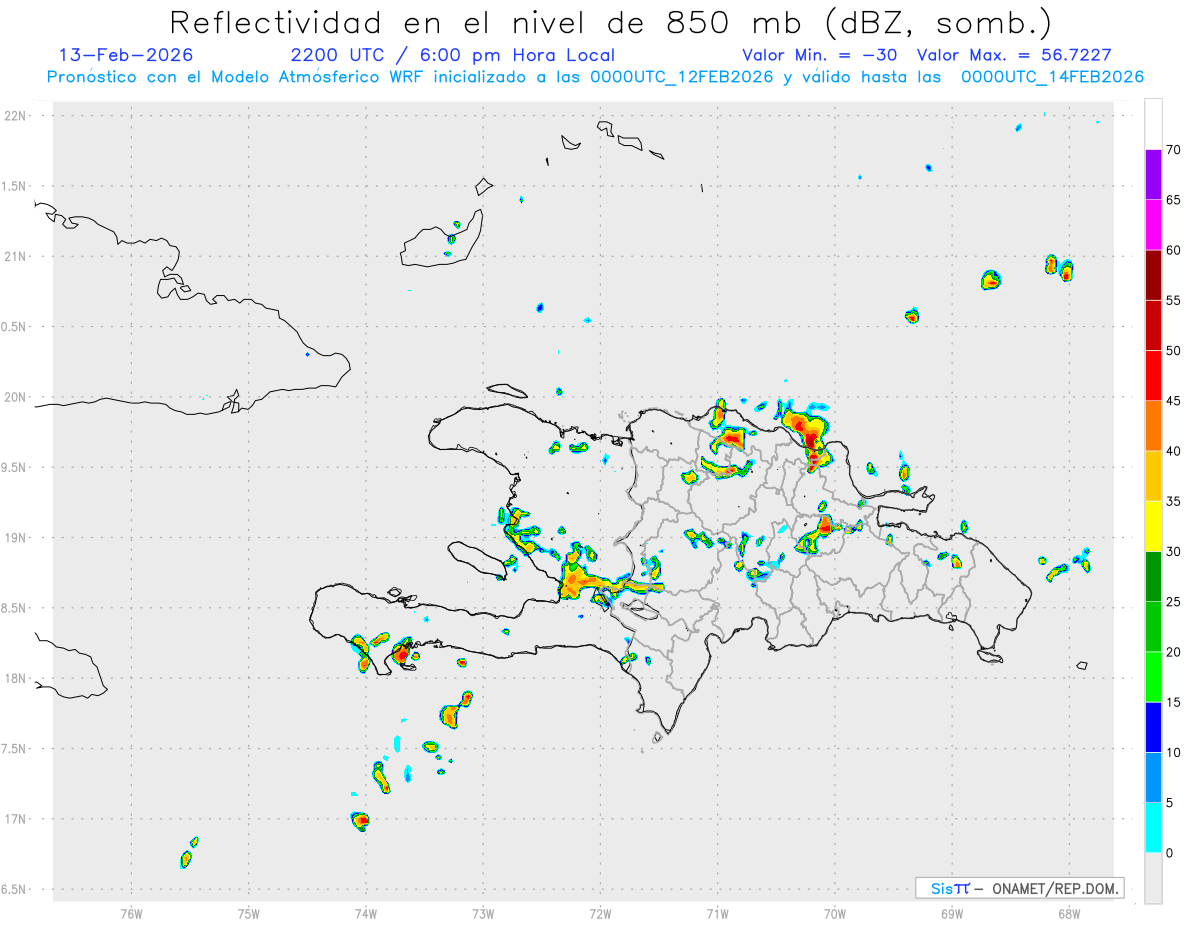Click the '45' value label on the colorbar

point(1174,401)
